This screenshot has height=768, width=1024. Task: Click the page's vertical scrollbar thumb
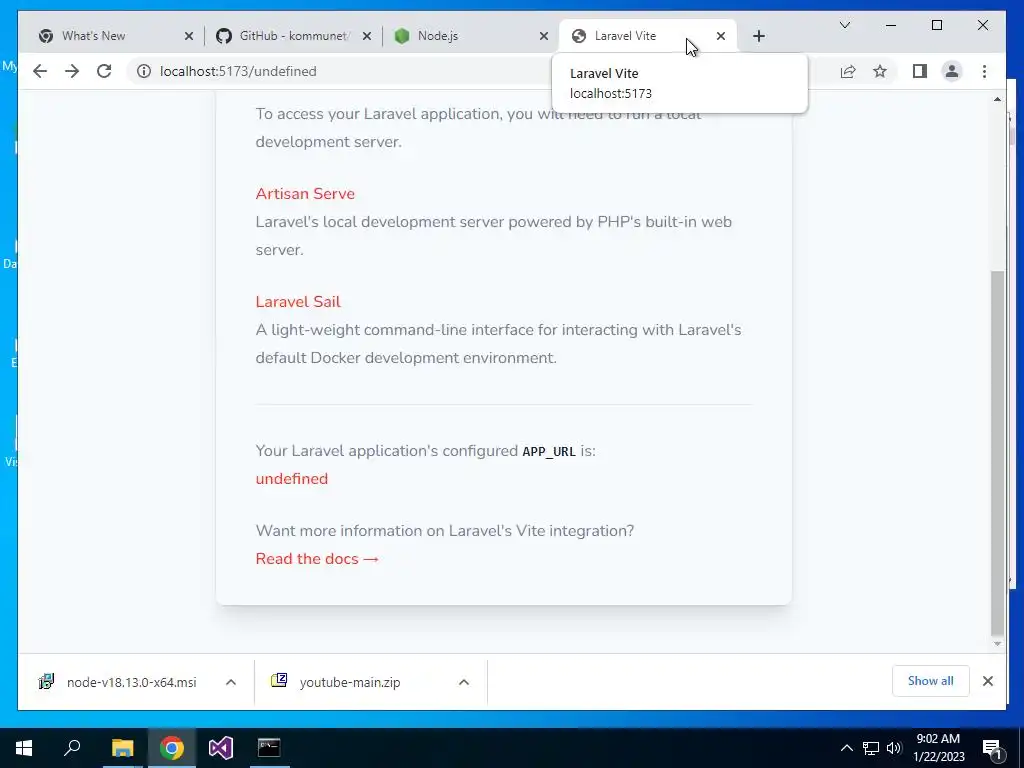pyautogui.click(x=997, y=453)
